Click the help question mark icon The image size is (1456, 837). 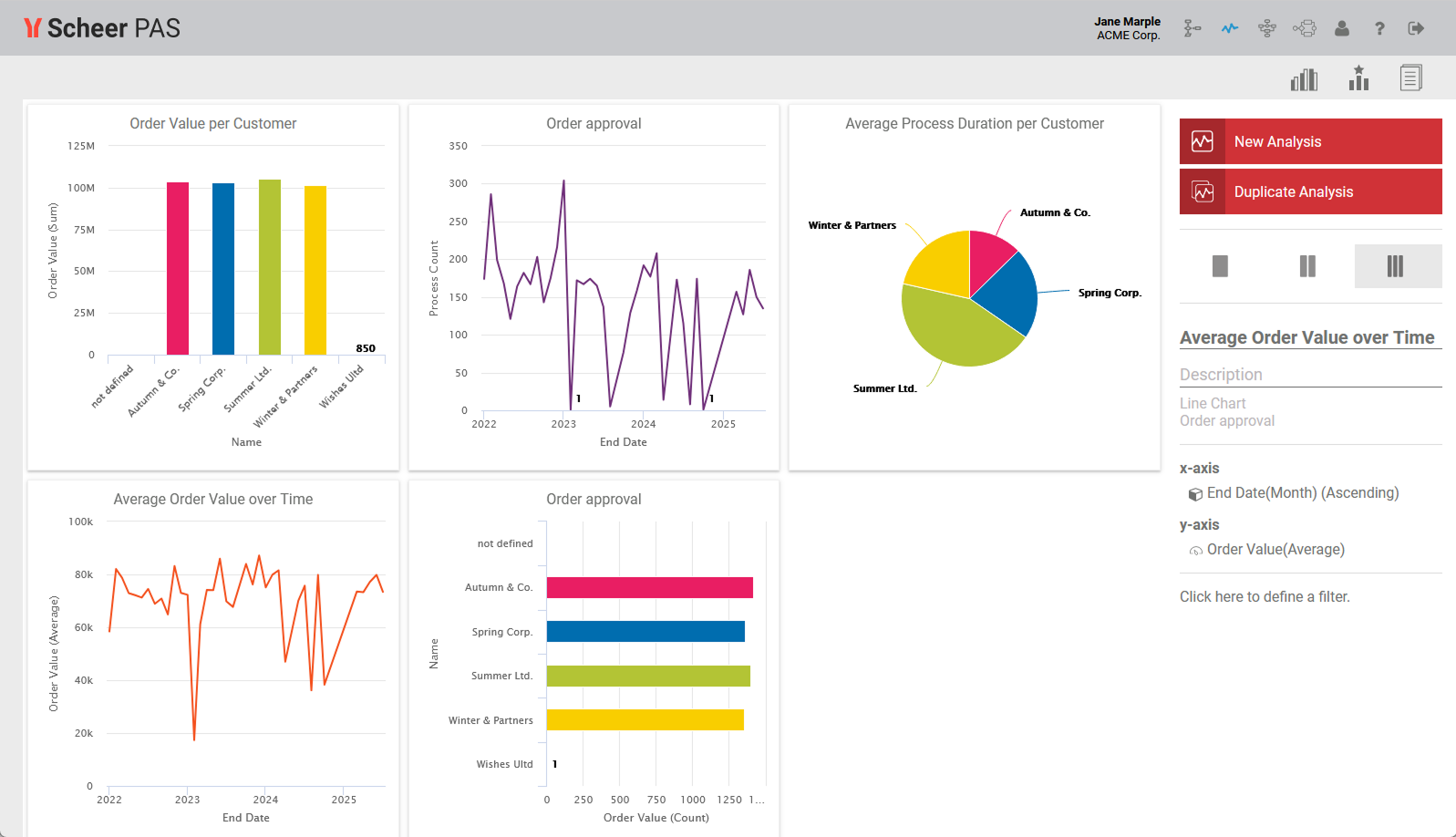1379,28
